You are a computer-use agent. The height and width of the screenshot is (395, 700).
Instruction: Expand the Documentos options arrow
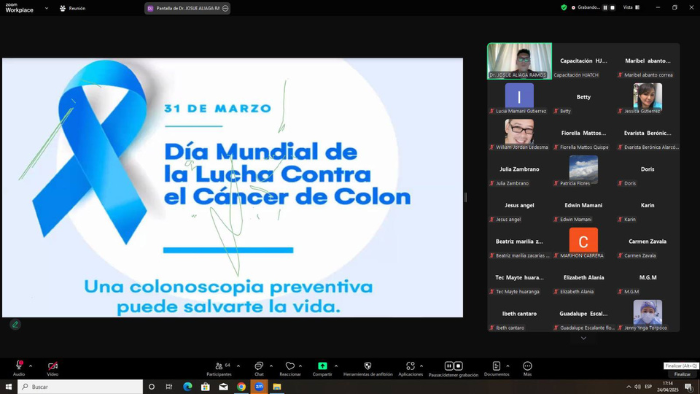pos(508,366)
